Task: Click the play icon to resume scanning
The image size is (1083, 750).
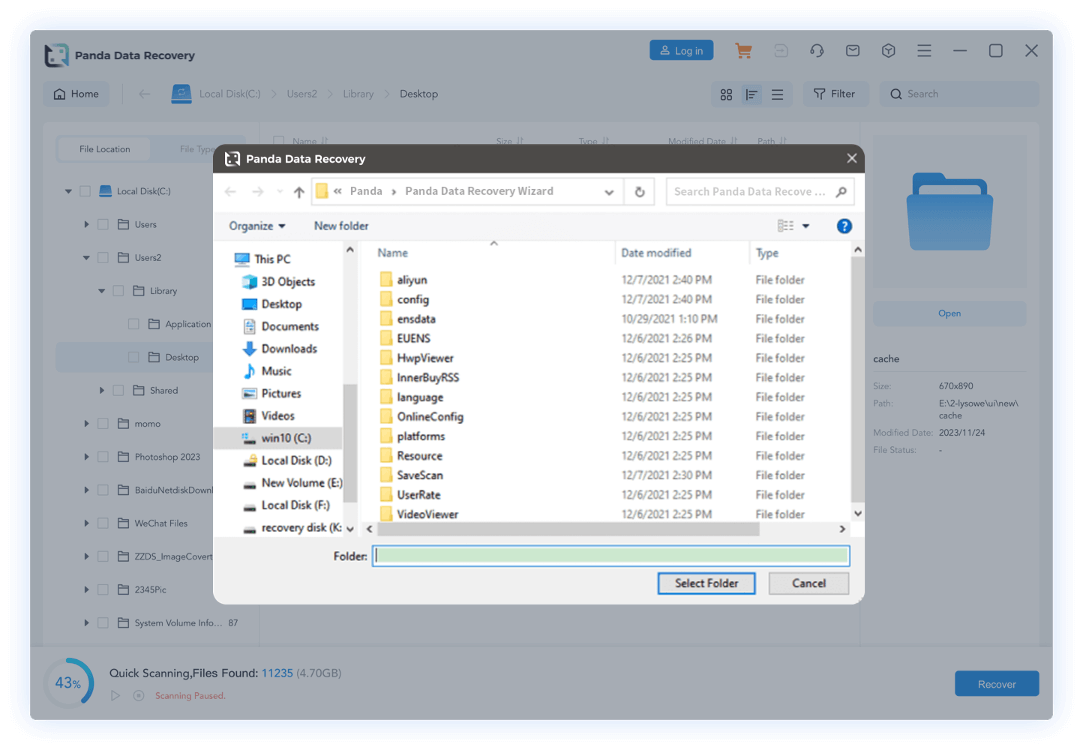Action: tap(116, 695)
